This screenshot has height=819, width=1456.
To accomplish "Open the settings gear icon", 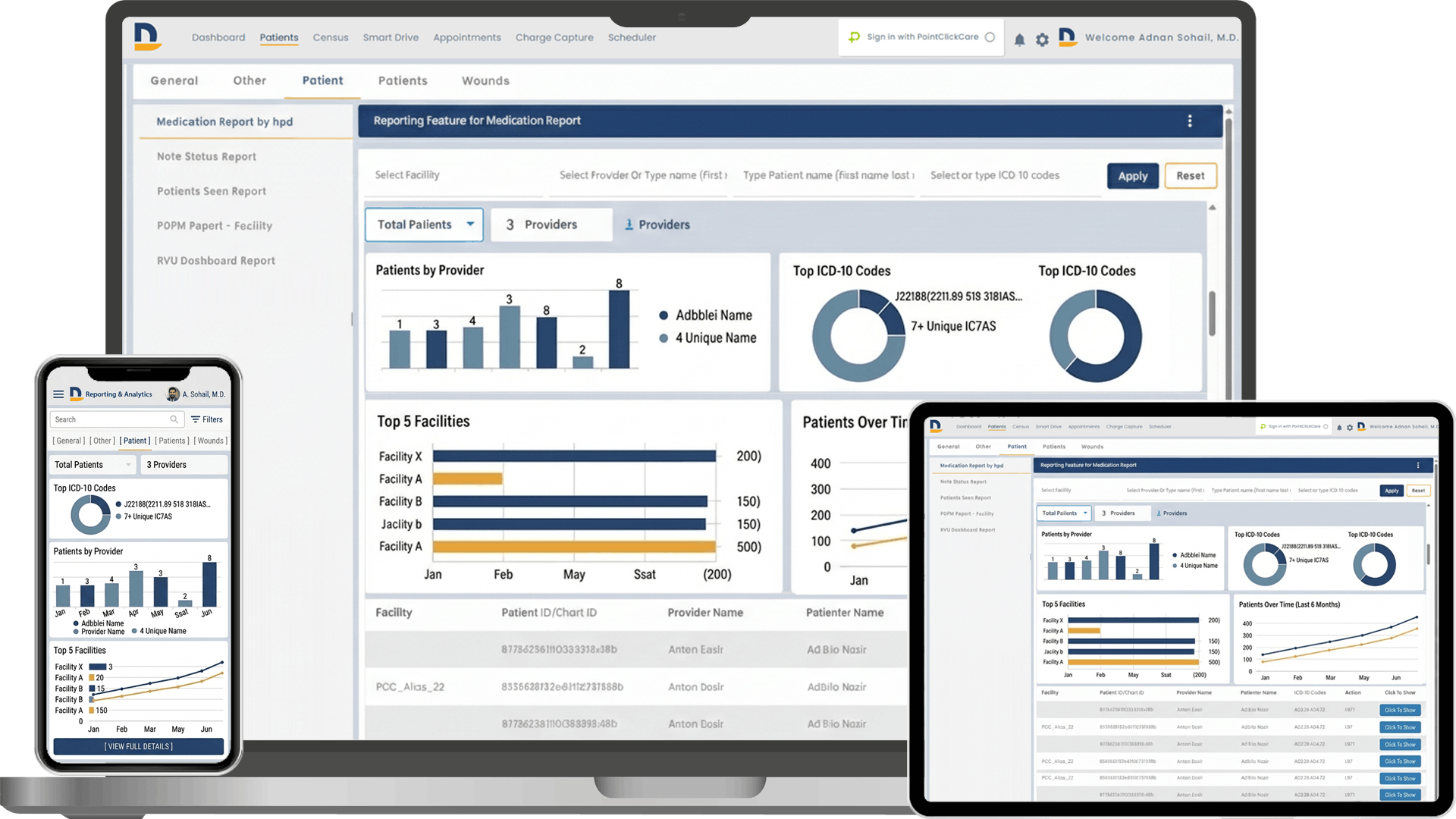I will 1042,39.
